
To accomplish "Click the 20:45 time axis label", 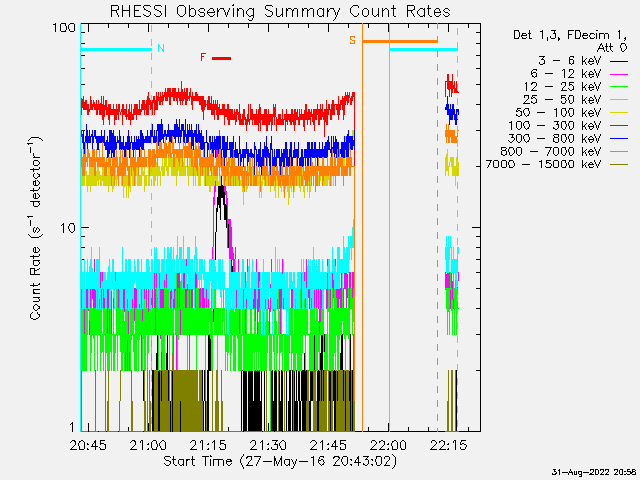I will coord(88,445).
